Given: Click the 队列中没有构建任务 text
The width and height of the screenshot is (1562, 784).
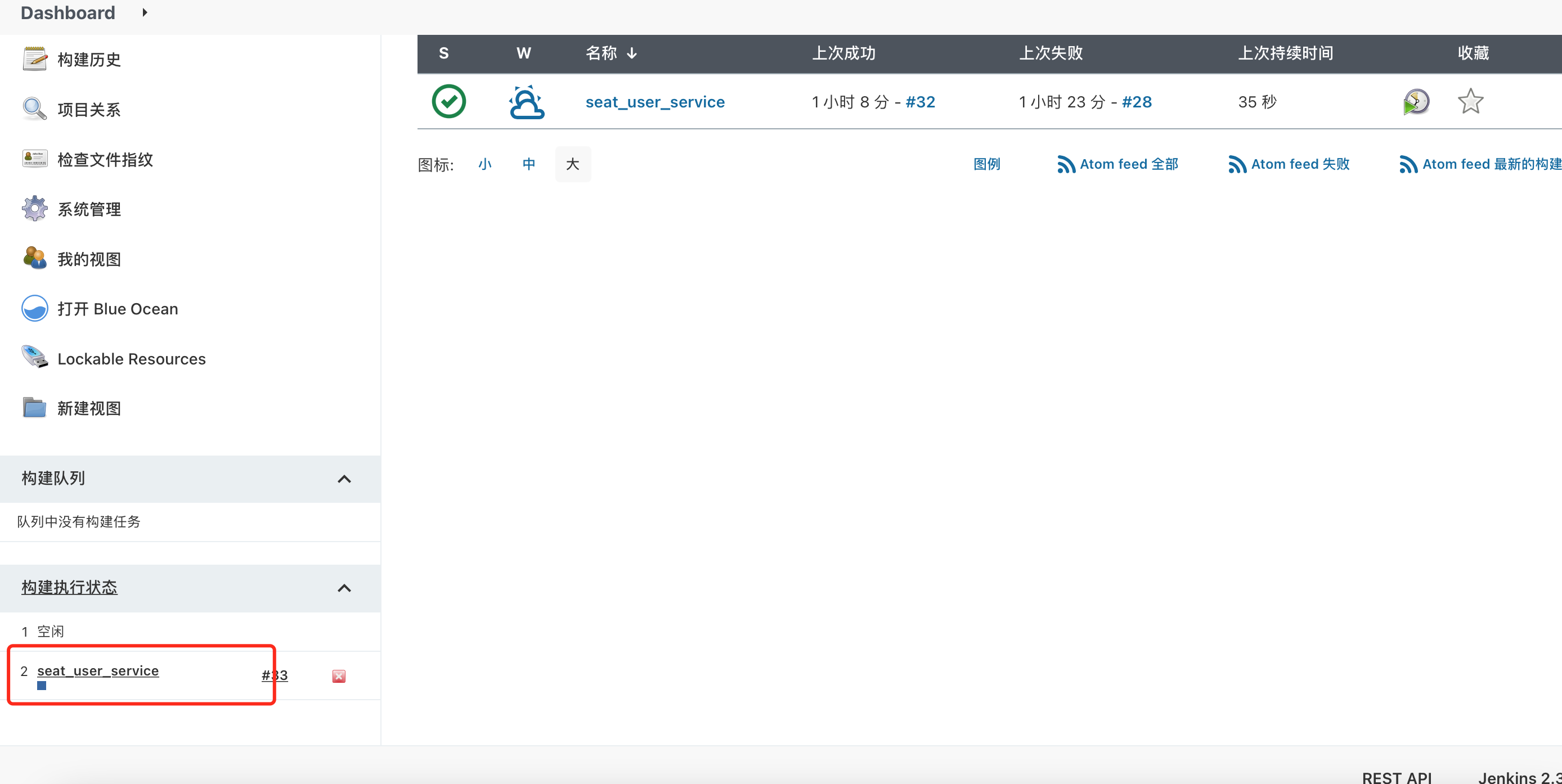Looking at the screenshot, I should [79, 522].
